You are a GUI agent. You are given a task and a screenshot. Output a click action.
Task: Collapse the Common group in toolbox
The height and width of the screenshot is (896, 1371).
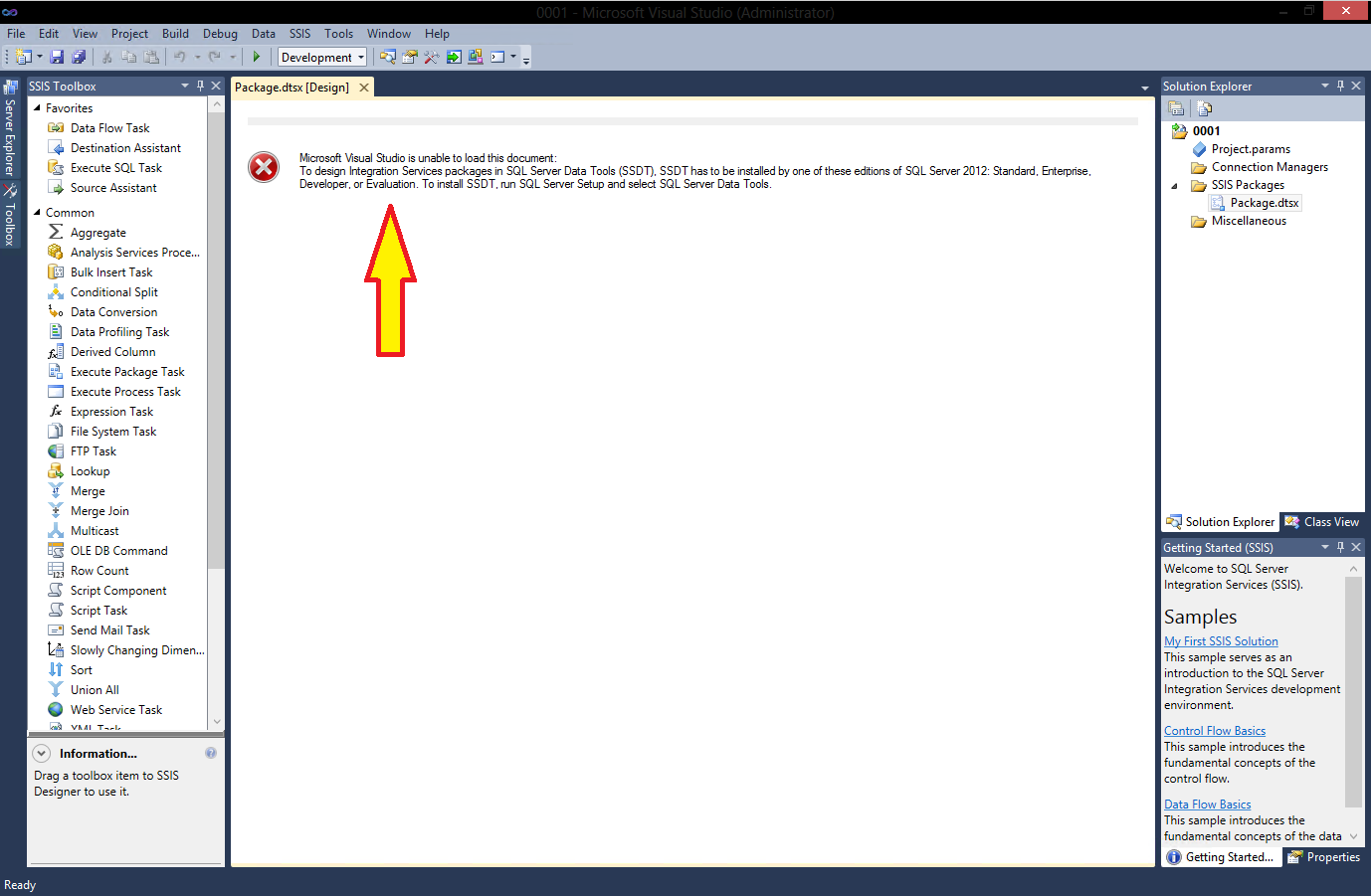click(x=37, y=212)
